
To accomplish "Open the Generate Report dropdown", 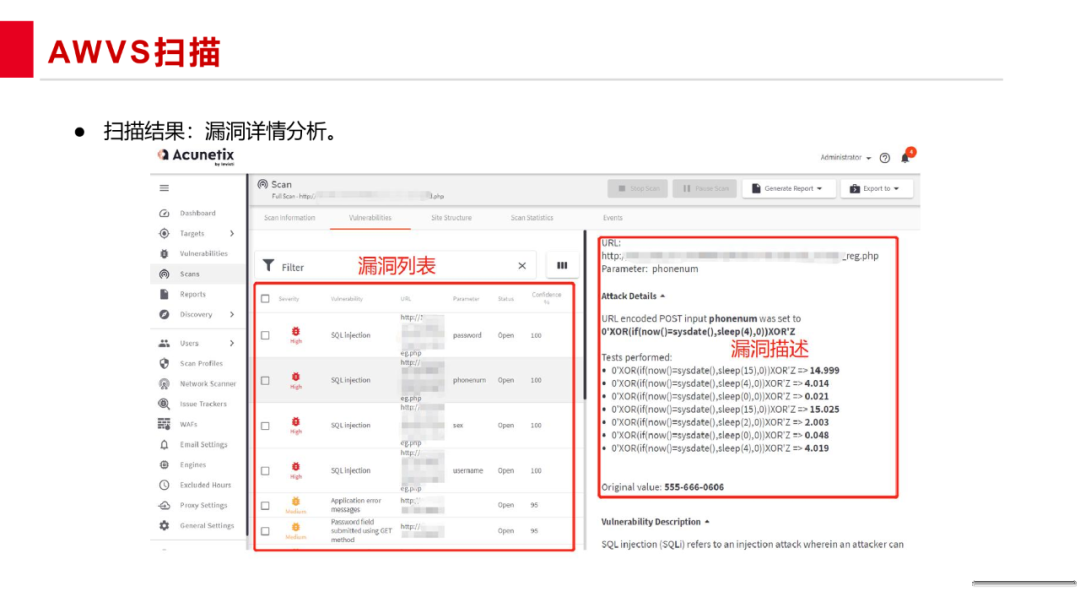I will 789,189.
